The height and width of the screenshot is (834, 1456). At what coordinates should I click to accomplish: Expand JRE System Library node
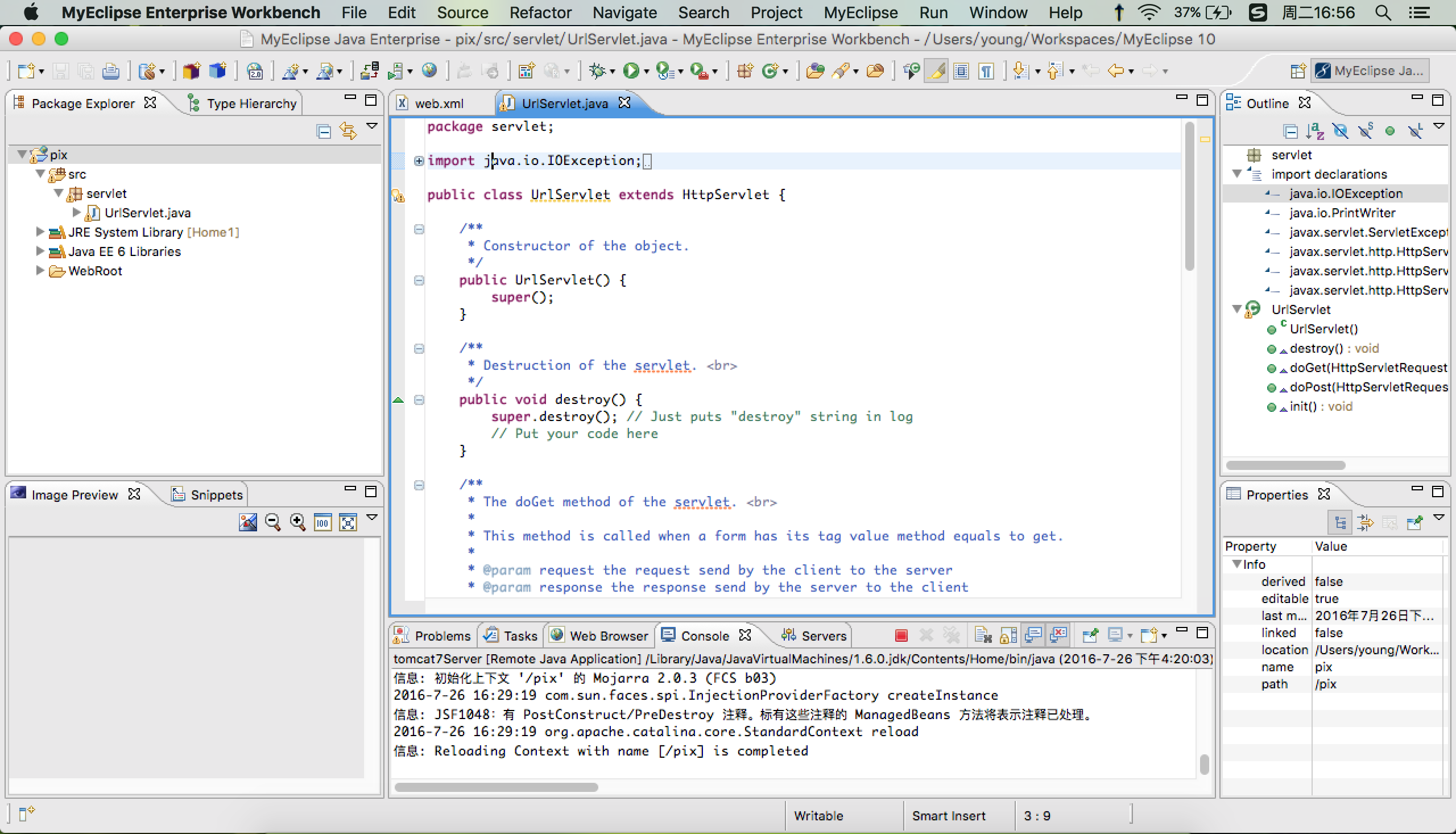(x=39, y=232)
